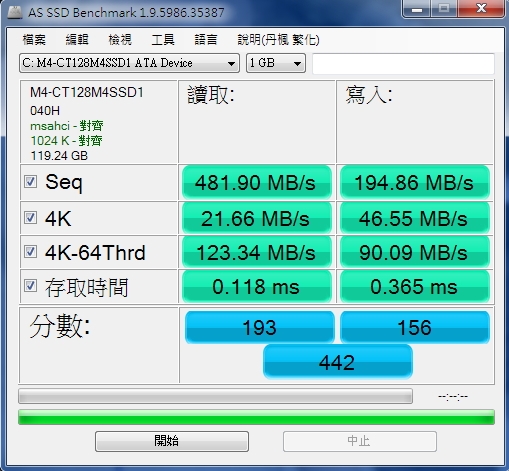The image size is (509, 471).
Task: Maximize the benchmark window
Action: [x=444, y=8]
